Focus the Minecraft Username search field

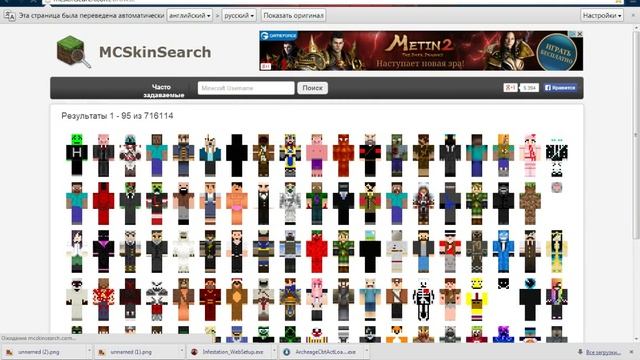coord(246,88)
